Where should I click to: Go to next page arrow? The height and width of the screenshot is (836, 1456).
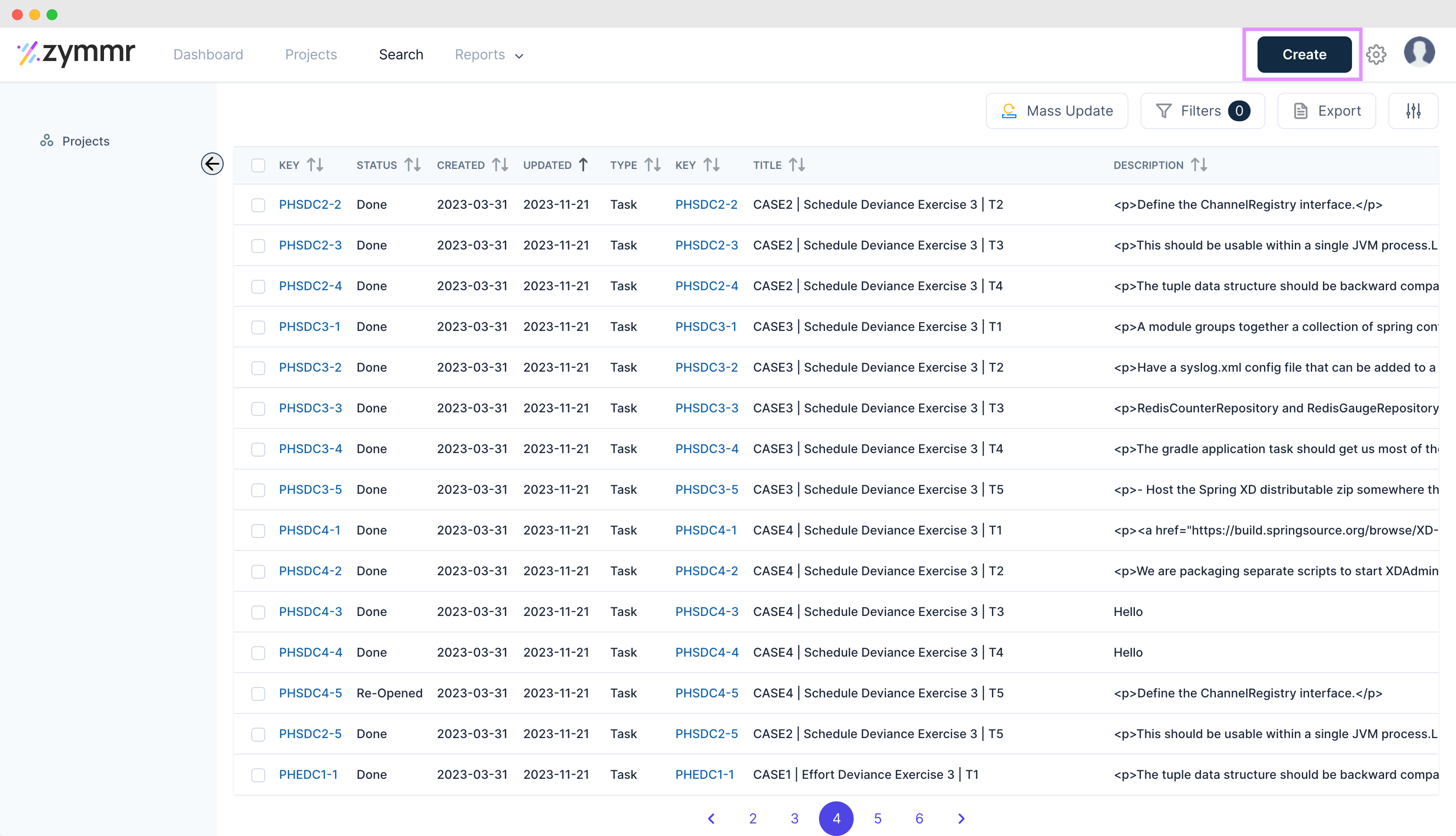point(961,818)
